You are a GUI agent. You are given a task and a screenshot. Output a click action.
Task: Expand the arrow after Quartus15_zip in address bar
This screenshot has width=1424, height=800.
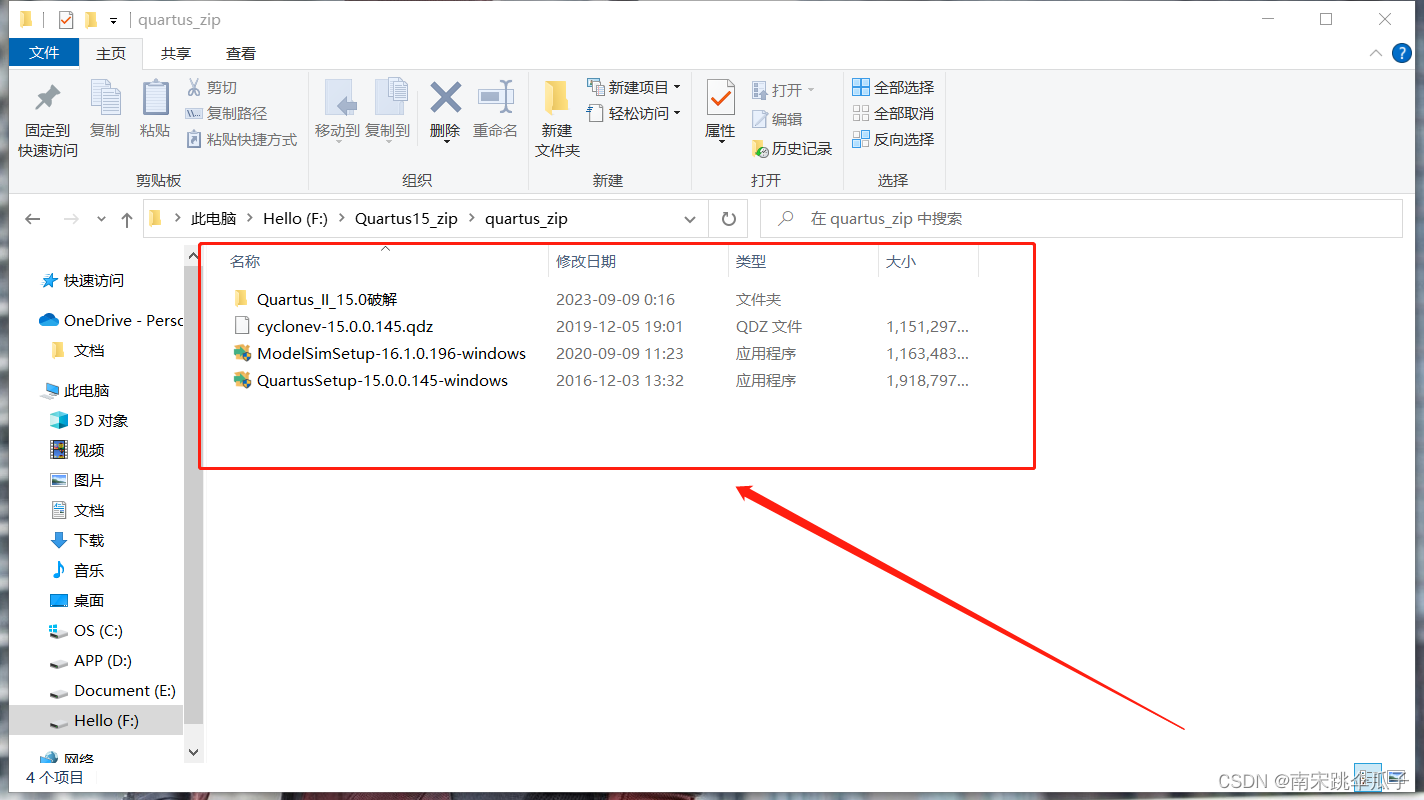pos(471,218)
